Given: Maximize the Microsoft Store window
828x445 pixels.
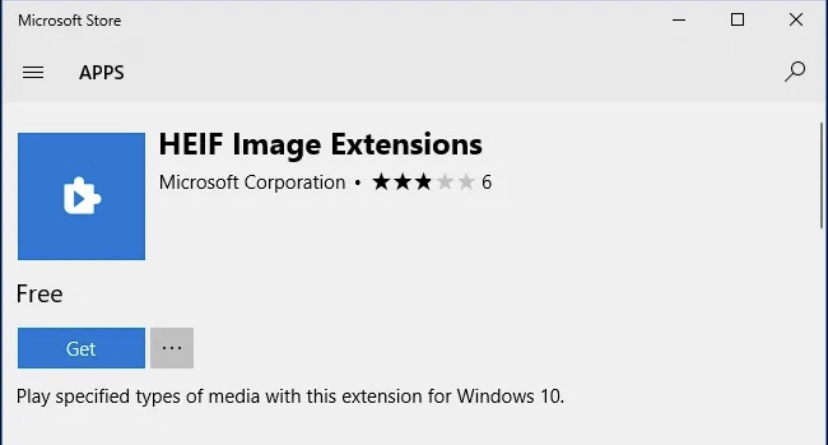Looking at the screenshot, I should [738, 20].
